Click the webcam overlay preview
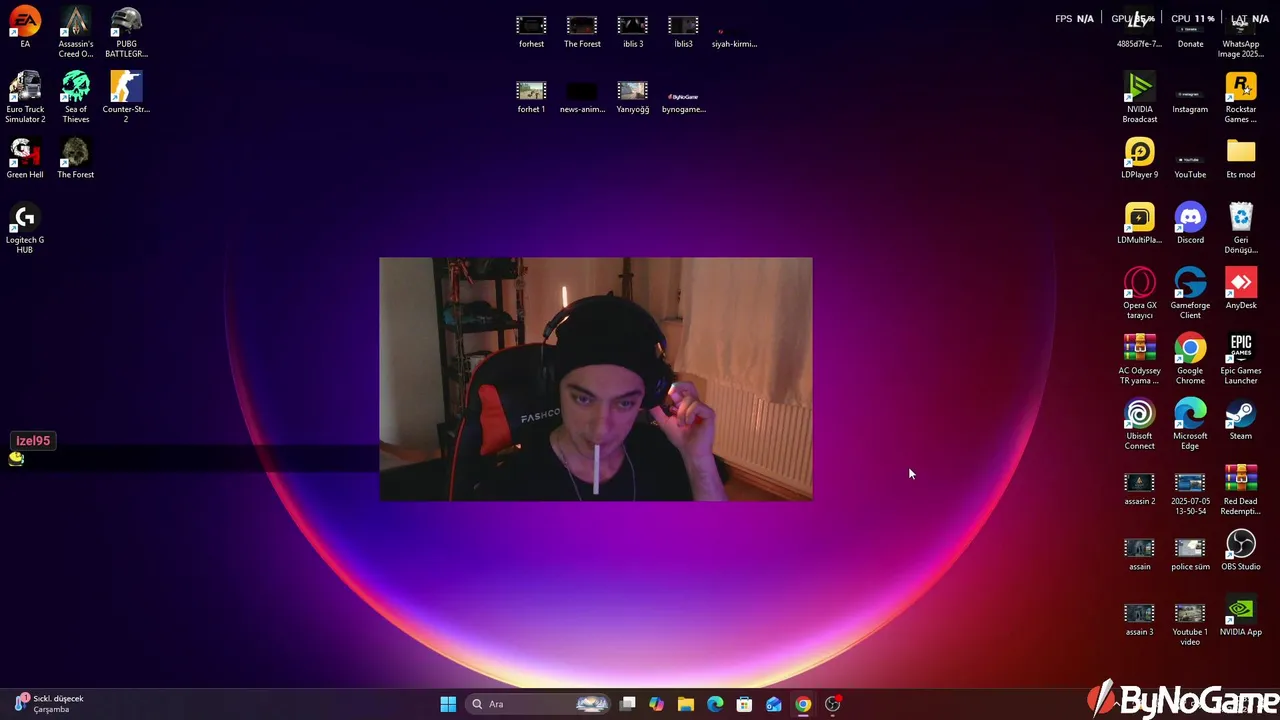The width and height of the screenshot is (1280, 720). click(596, 379)
